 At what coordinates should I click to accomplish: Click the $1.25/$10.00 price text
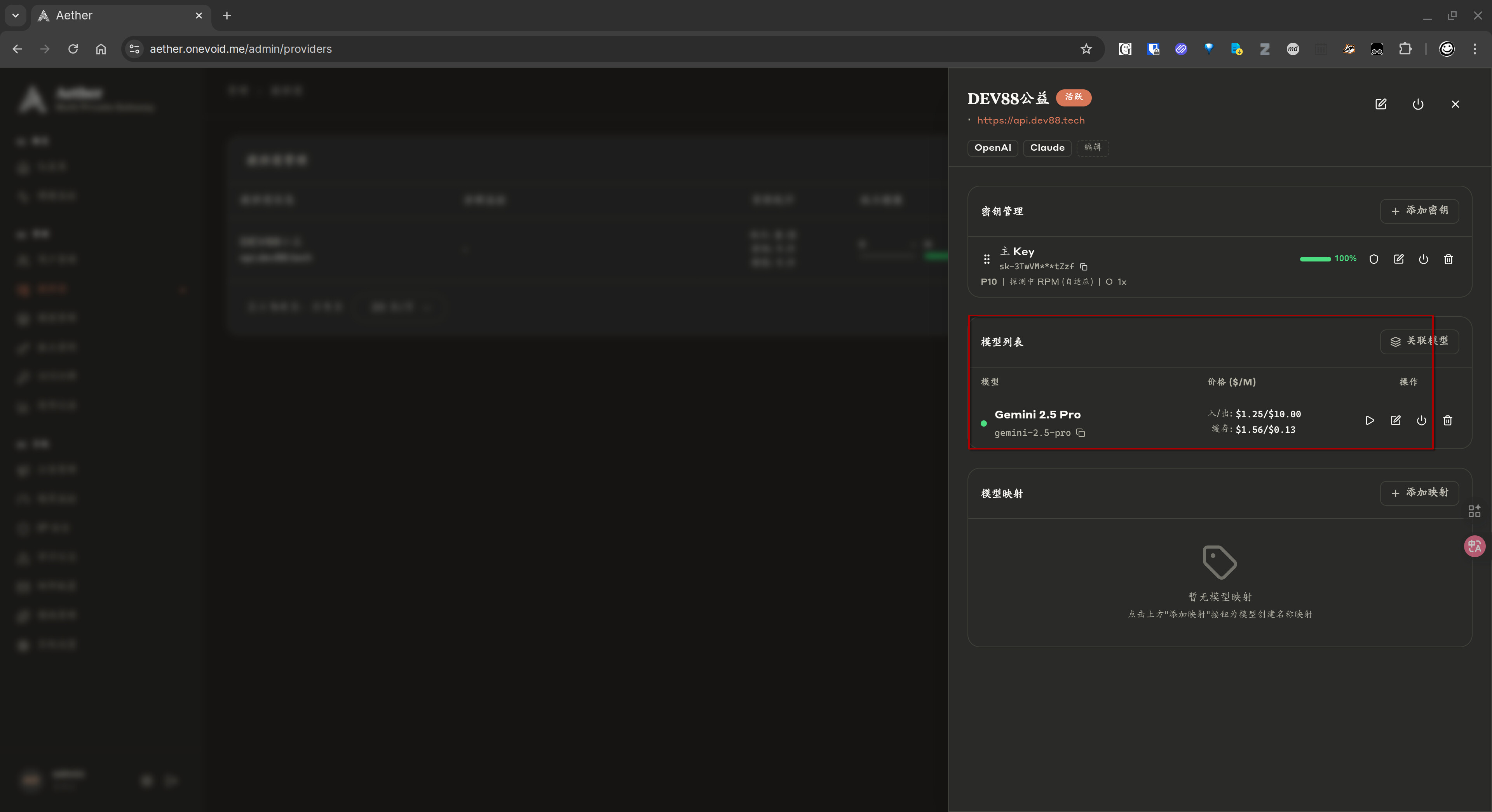1268,414
